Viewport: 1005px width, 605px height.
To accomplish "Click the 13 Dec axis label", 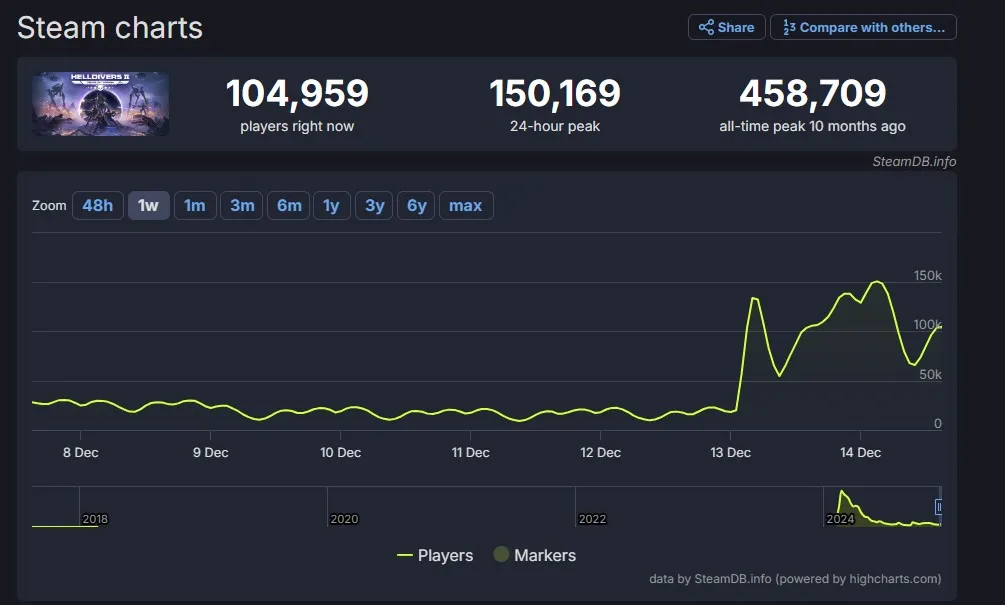I will tap(730, 452).
